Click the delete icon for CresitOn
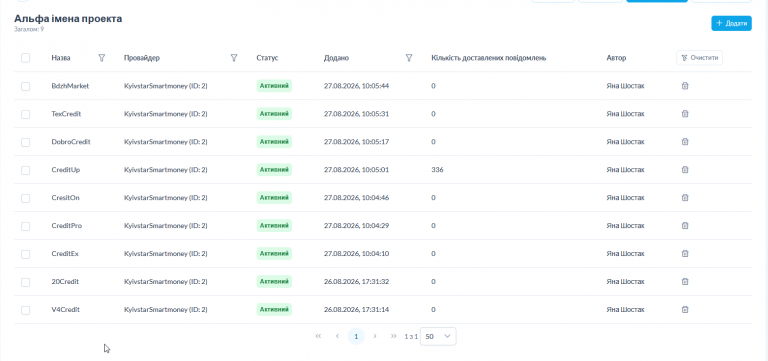 coord(685,197)
